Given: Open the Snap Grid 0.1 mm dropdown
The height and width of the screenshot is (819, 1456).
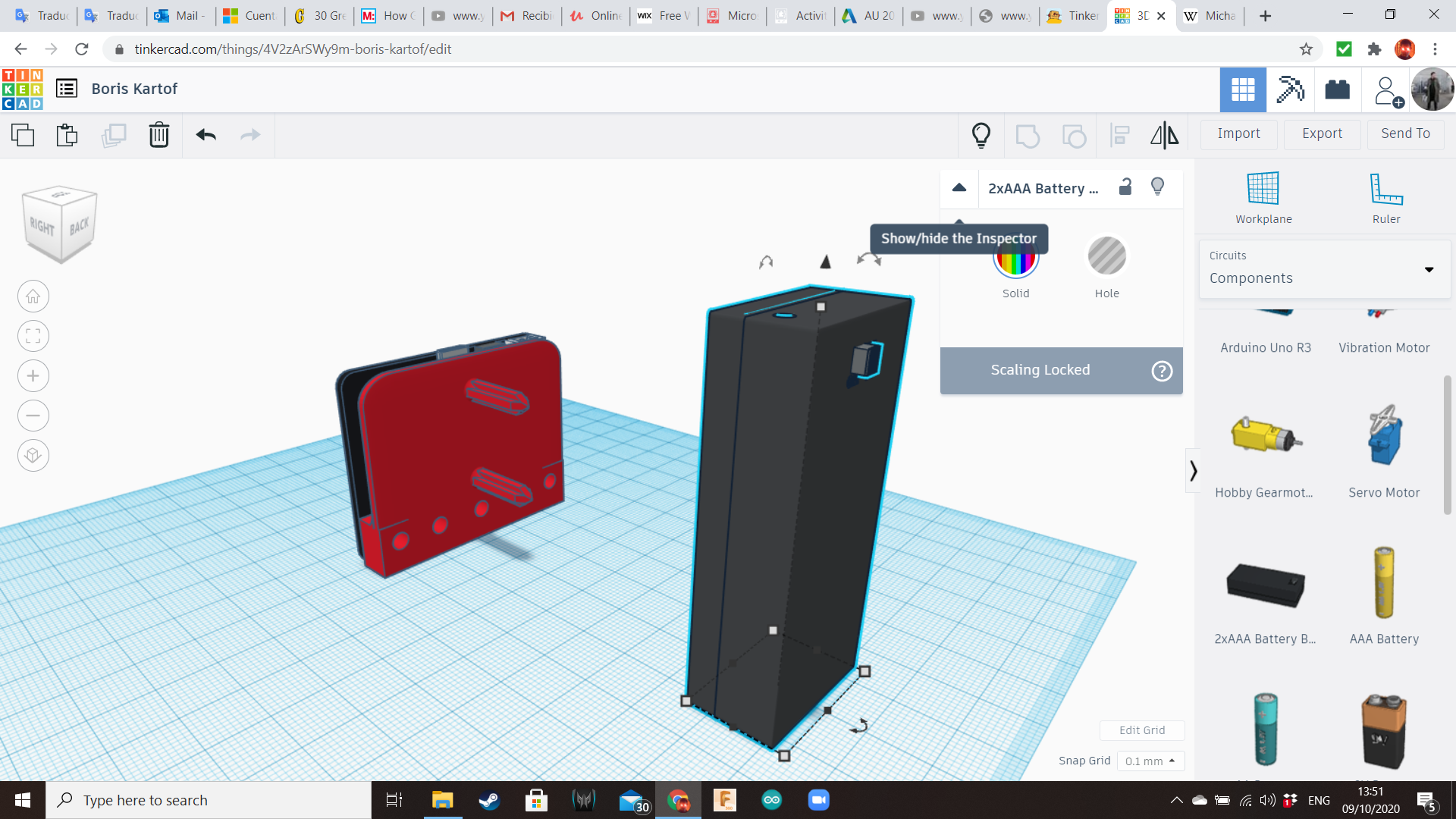Looking at the screenshot, I should pyautogui.click(x=1150, y=761).
